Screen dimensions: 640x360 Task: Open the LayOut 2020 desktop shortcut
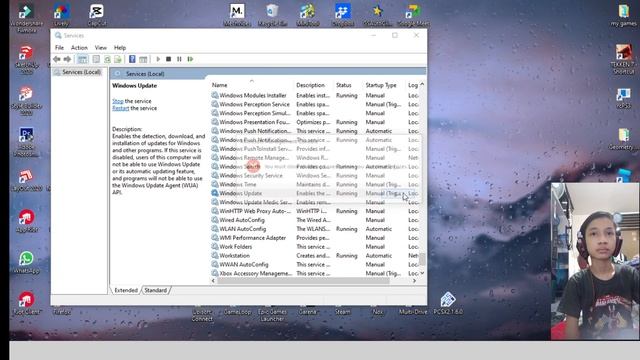coord(27,180)
